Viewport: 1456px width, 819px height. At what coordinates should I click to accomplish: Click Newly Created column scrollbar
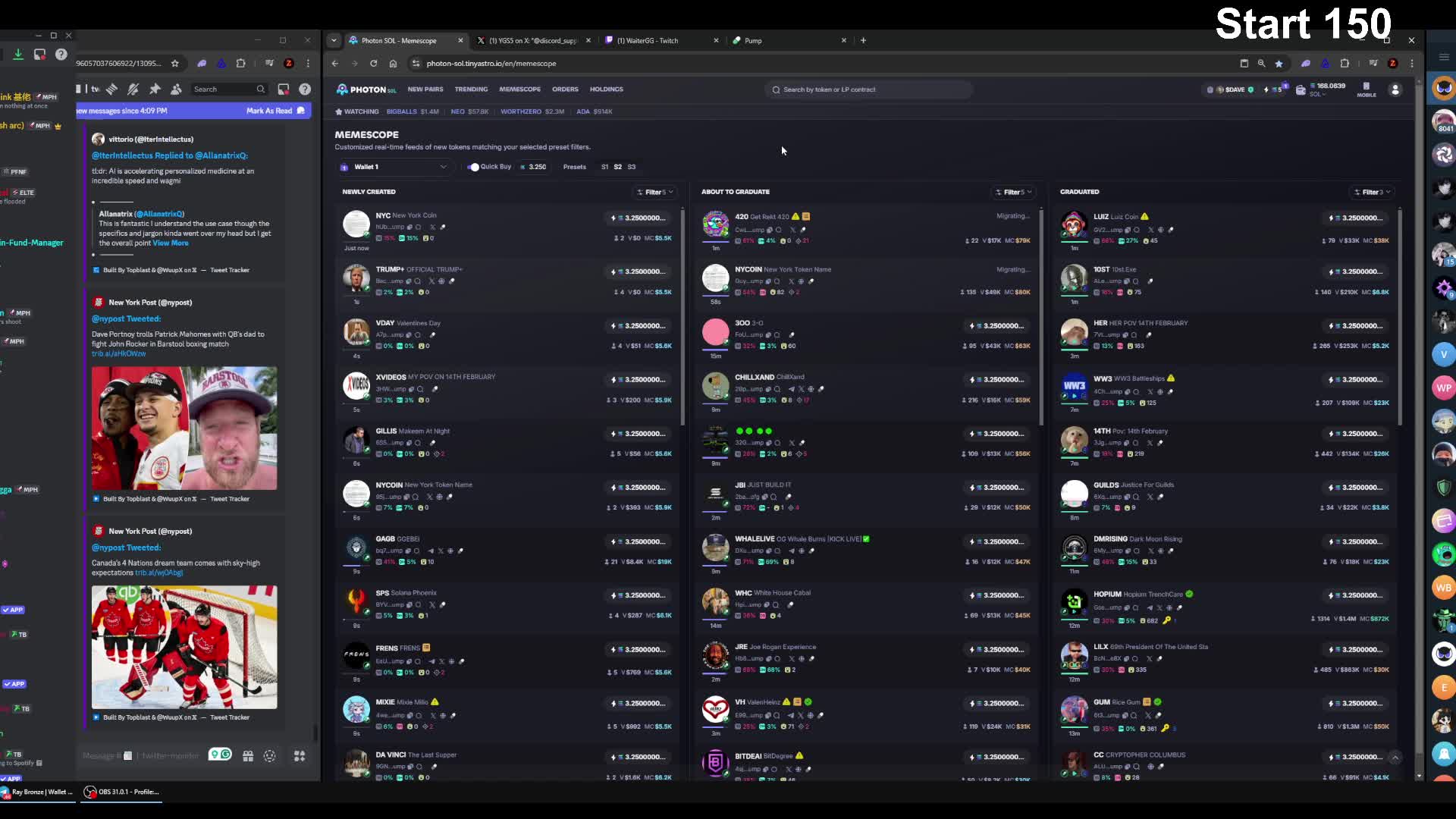click(x=682, y=317)
